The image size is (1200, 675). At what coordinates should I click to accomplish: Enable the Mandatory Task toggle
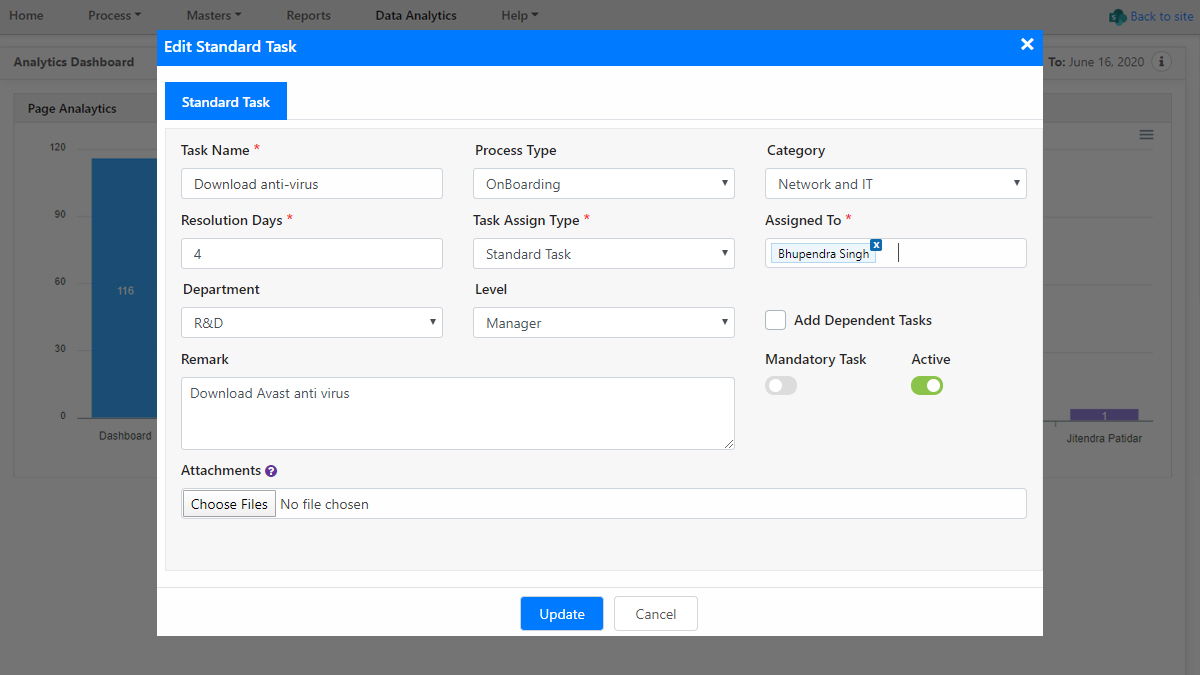pos(780,385)
